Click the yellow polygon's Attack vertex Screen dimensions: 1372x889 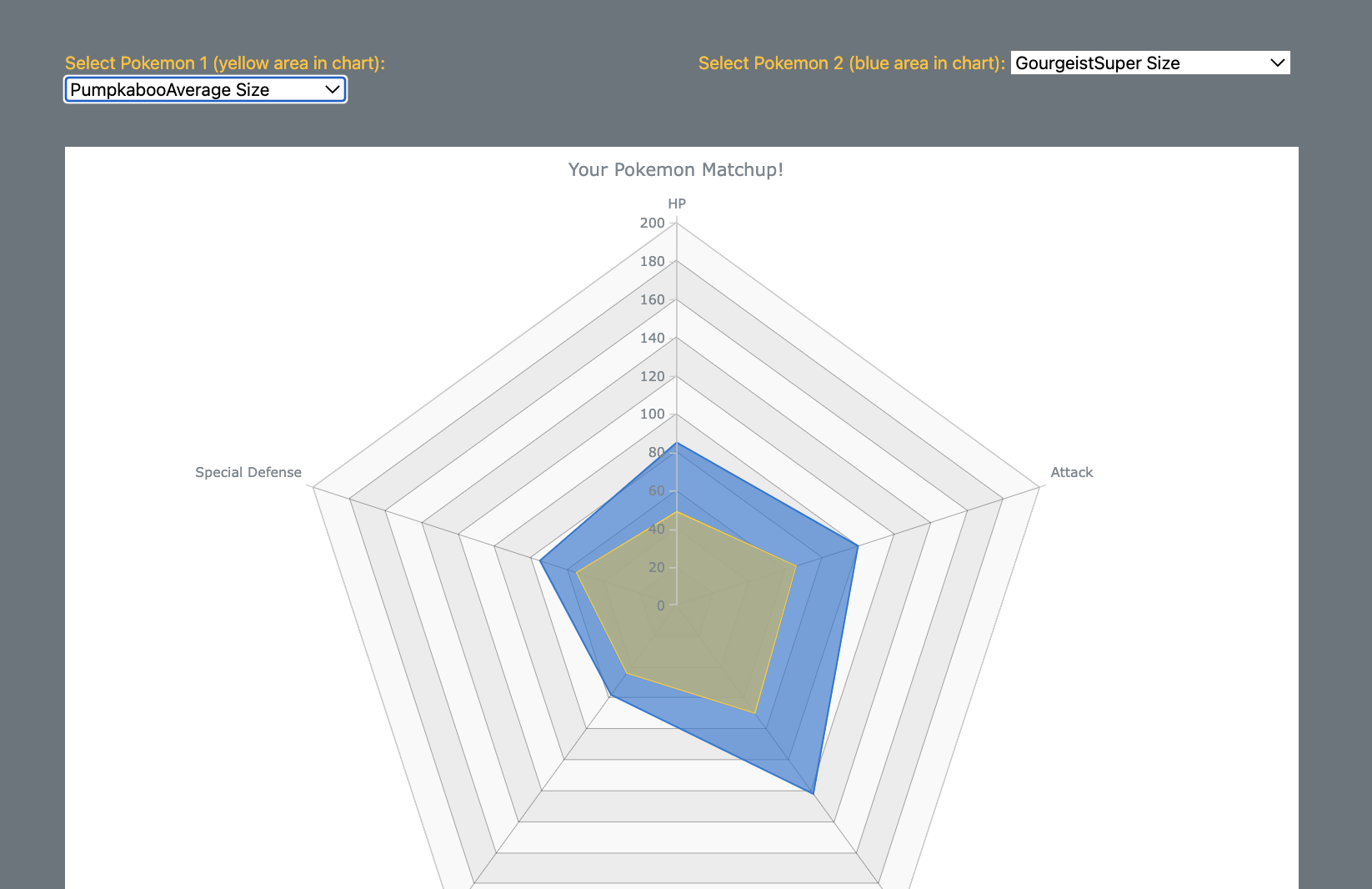(x=796, y=566)
